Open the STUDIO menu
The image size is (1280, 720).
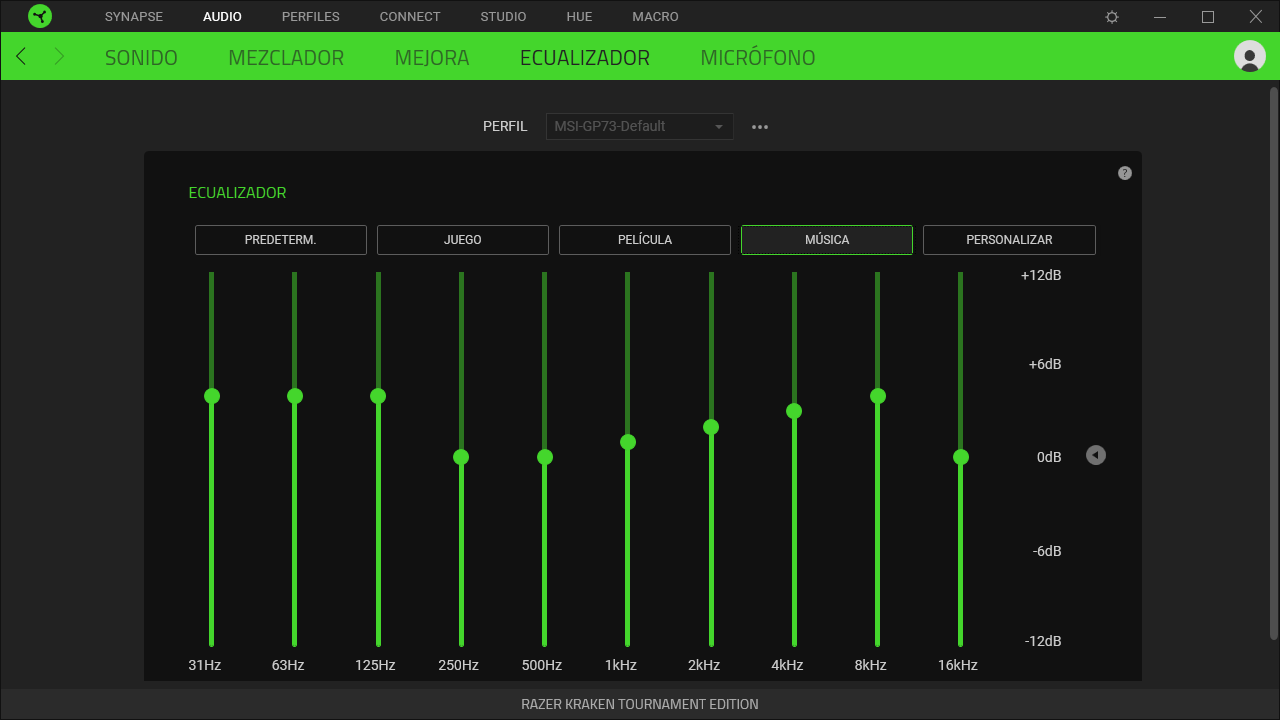503,17
